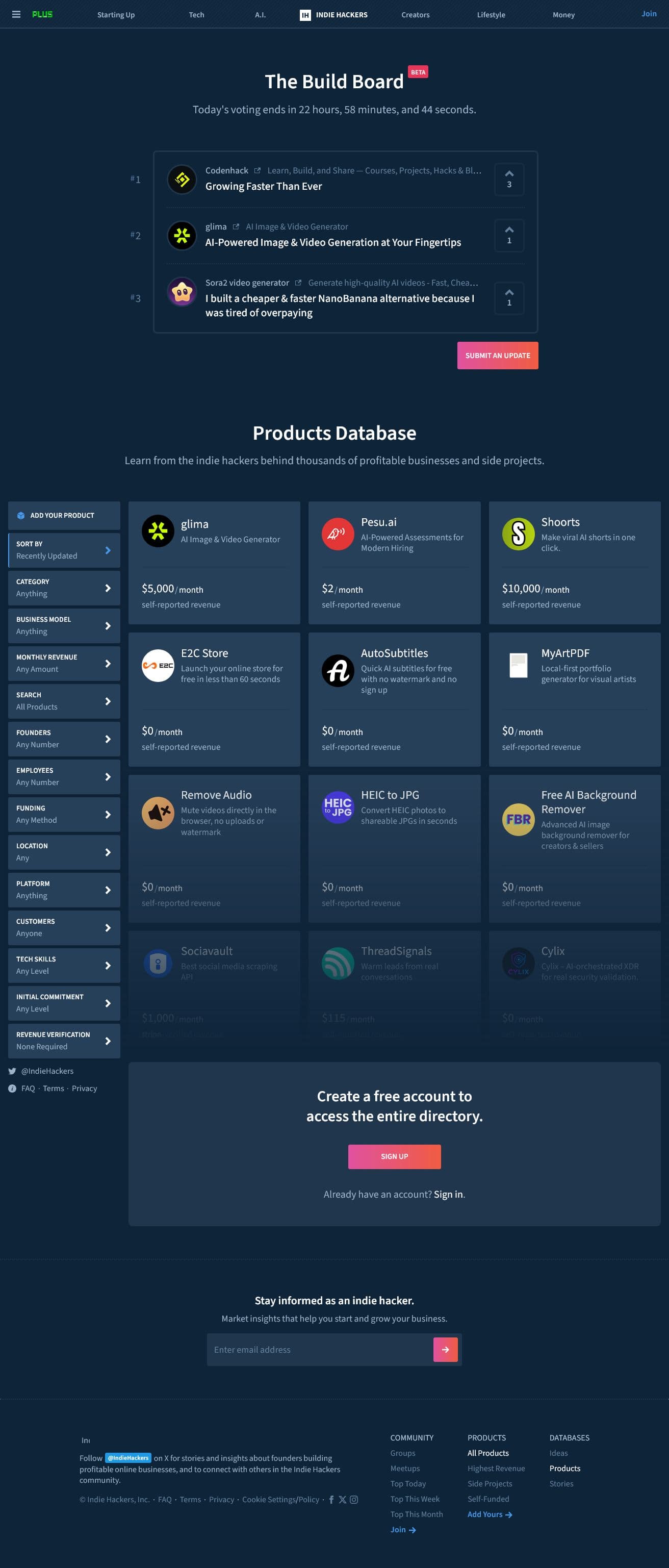The width and height of the screenshot is (669, 1568).
Task: Expand the Revenue Verification filter
Action: click(x=64, y=1041)
